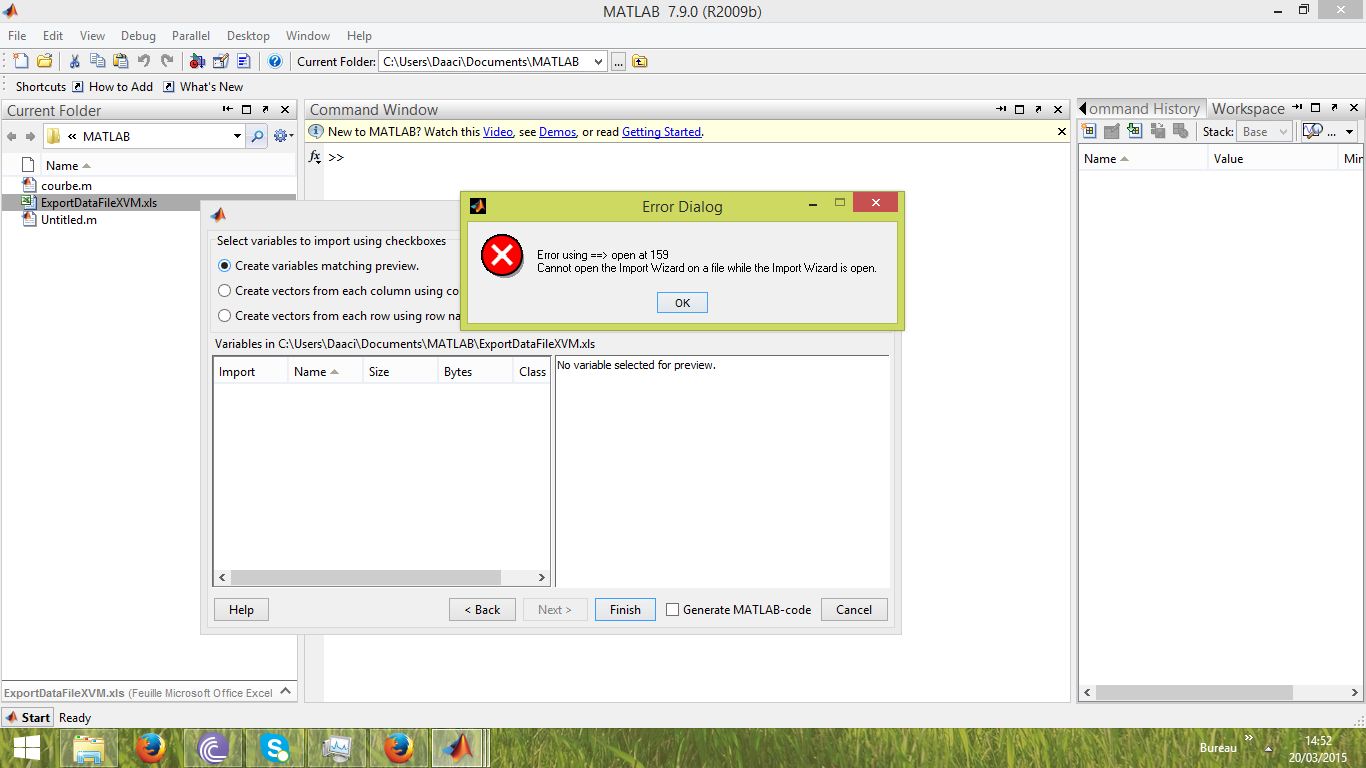The height and width of the screenshot is (768, 1366).
Task: Show hidden tabs left of Command History
Action: 1083,109
